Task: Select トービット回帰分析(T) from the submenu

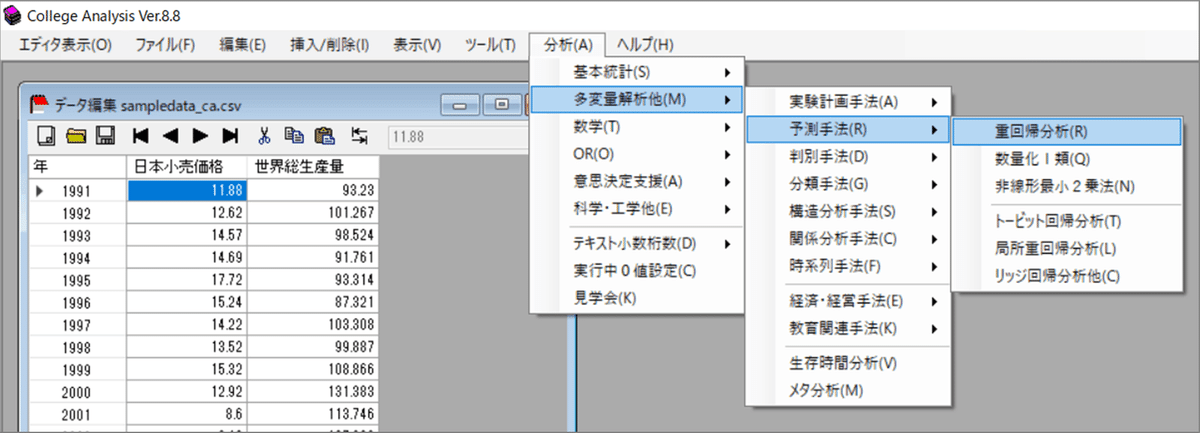Action: [x=1067, y=220]
